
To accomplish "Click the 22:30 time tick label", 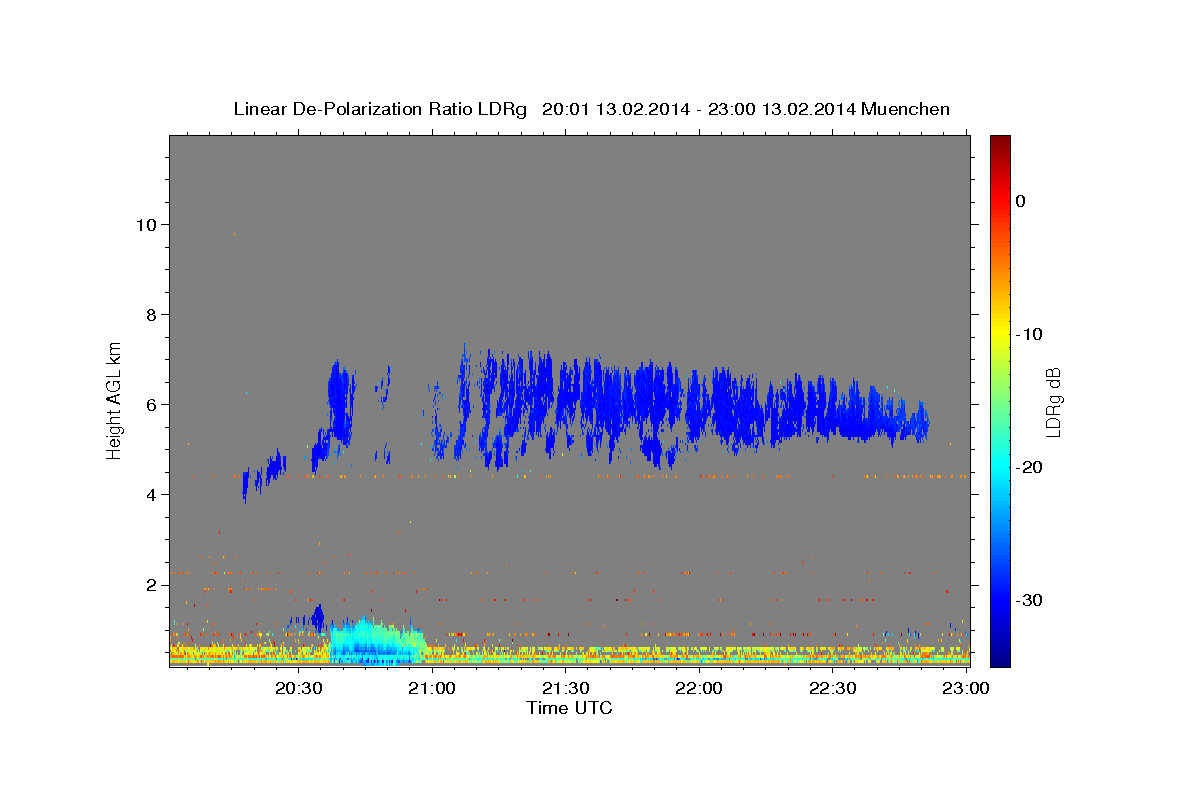I will 832,688.
